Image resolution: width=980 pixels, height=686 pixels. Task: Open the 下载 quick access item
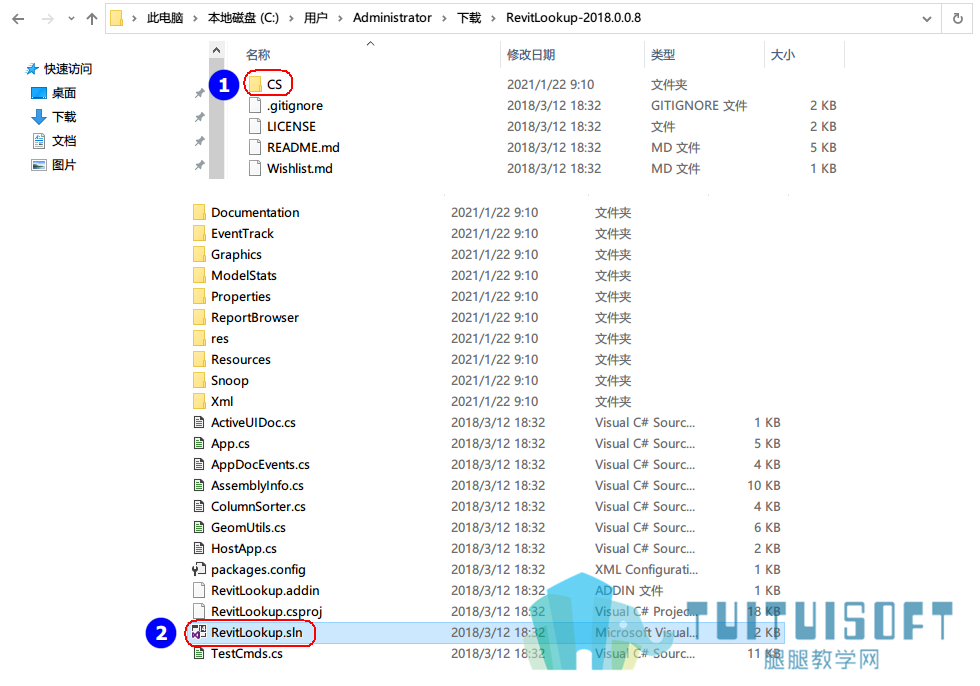point(54,117)
